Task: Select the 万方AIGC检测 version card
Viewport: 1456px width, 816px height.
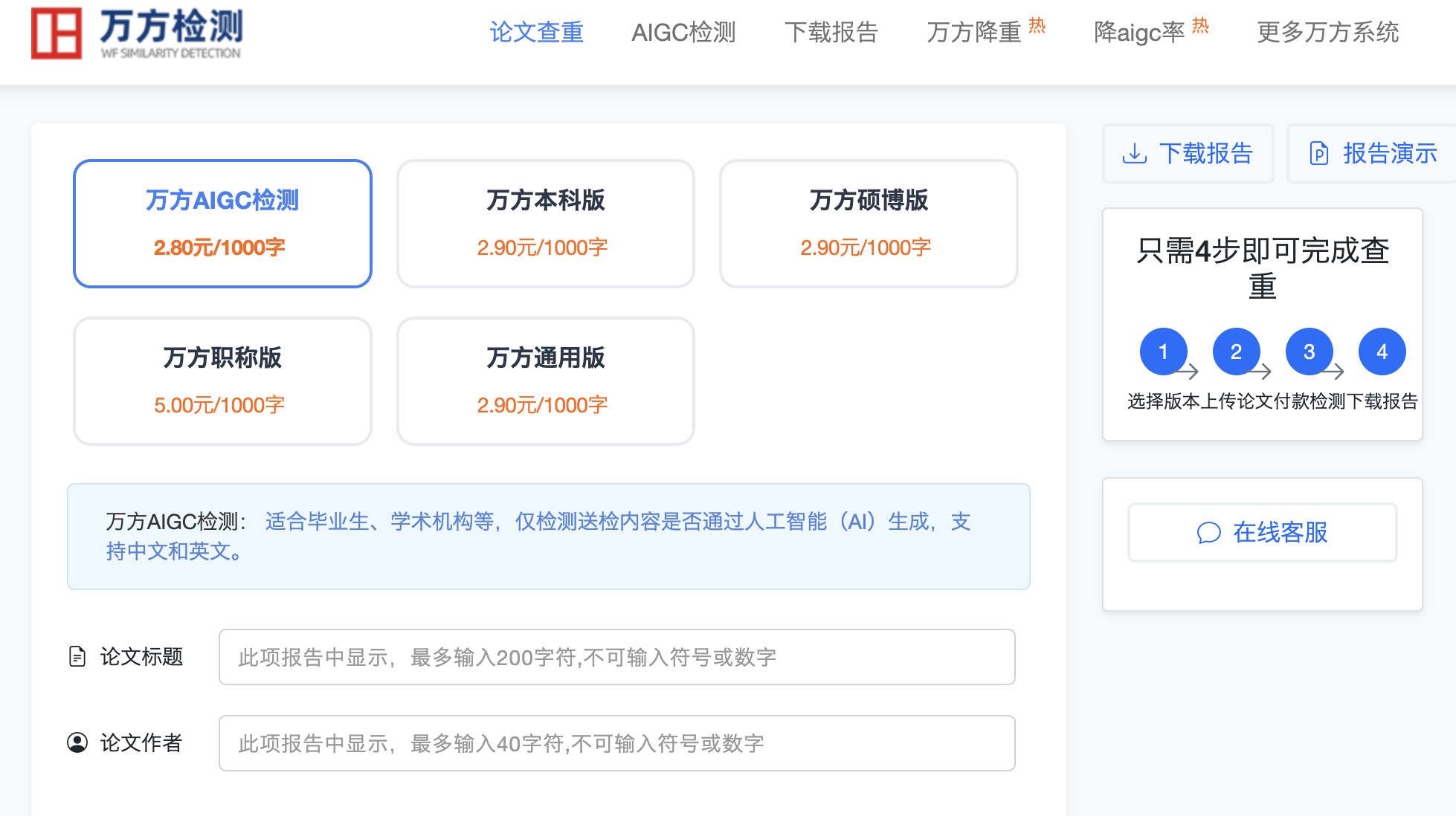Action: 222,223
